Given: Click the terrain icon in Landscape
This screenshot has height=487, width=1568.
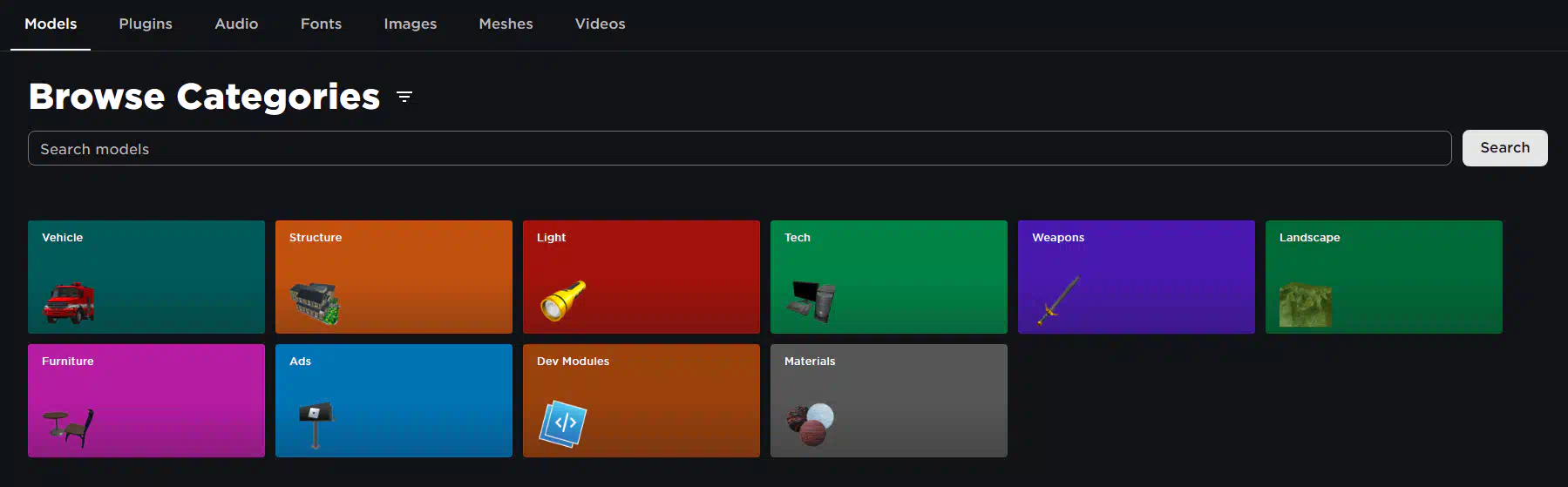Looking at the screenshot, I should (x=1305, y=305).
